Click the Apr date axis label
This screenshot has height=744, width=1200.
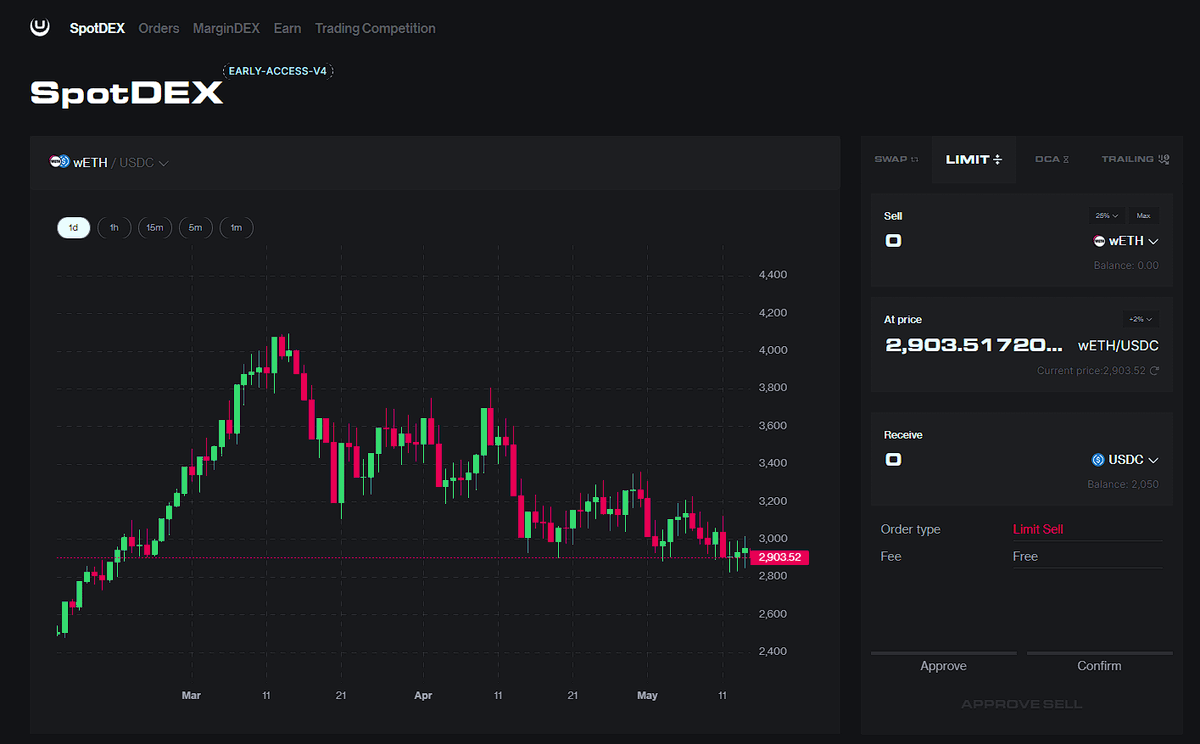point(423,695)
